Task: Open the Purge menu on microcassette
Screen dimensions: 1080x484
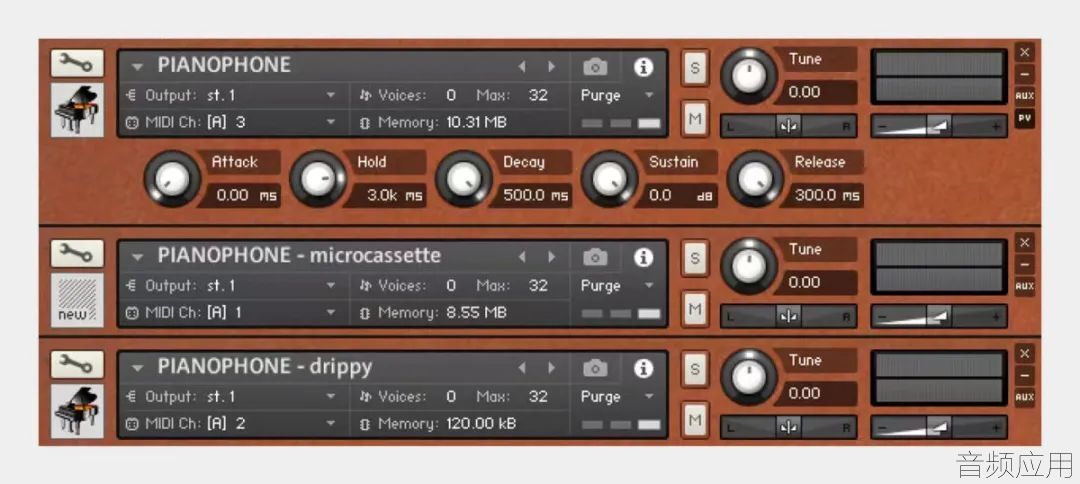Action: [x=617, y=286]
